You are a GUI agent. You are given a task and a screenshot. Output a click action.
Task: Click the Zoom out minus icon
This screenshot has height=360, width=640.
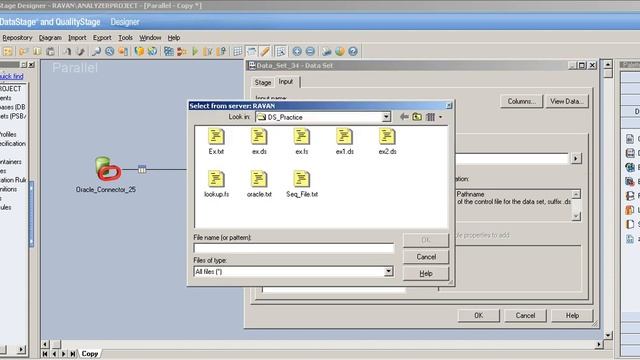(x=310, y=51)
